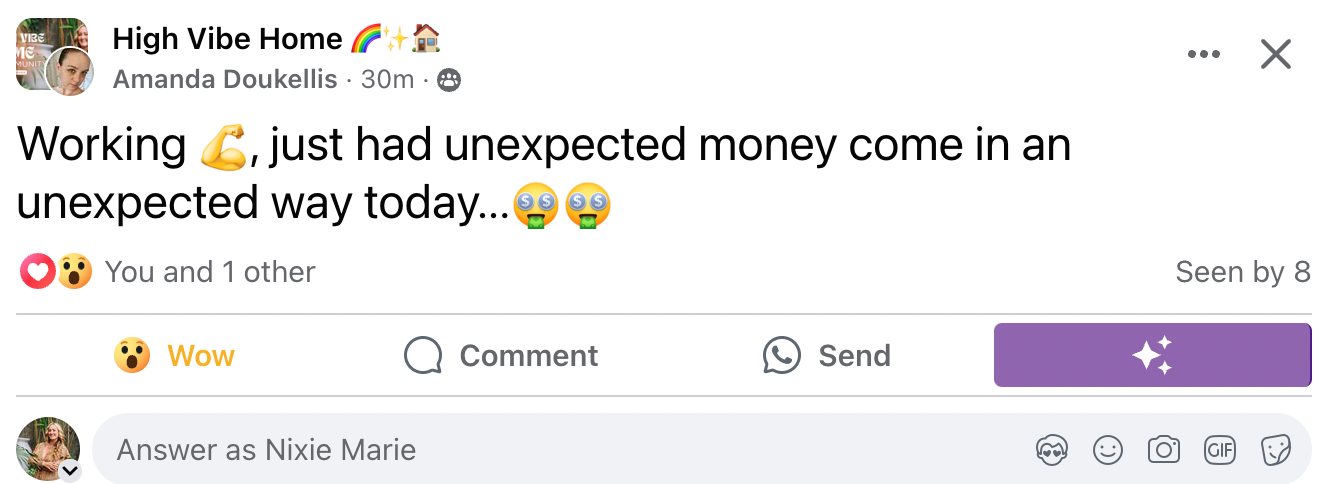Viewport: 1336px width, 484px height.
Task: Toggle the Wow reaction on the post
Action: (x=175, y=356)
